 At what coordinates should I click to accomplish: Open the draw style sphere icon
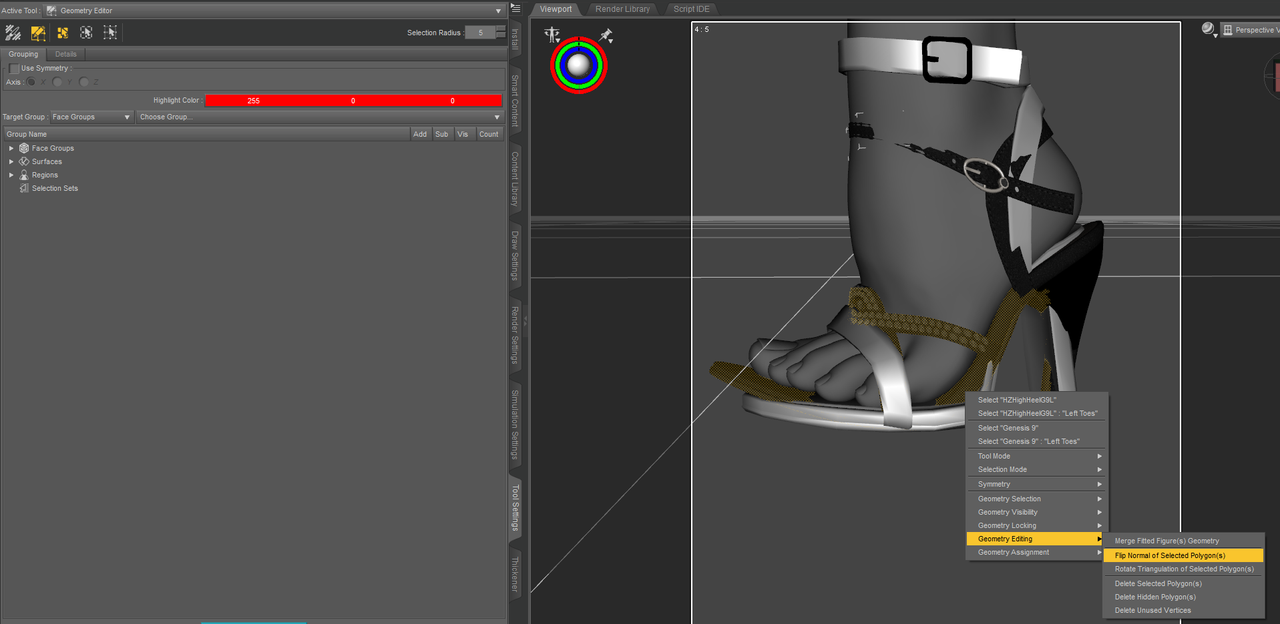tap(1208, 29)
